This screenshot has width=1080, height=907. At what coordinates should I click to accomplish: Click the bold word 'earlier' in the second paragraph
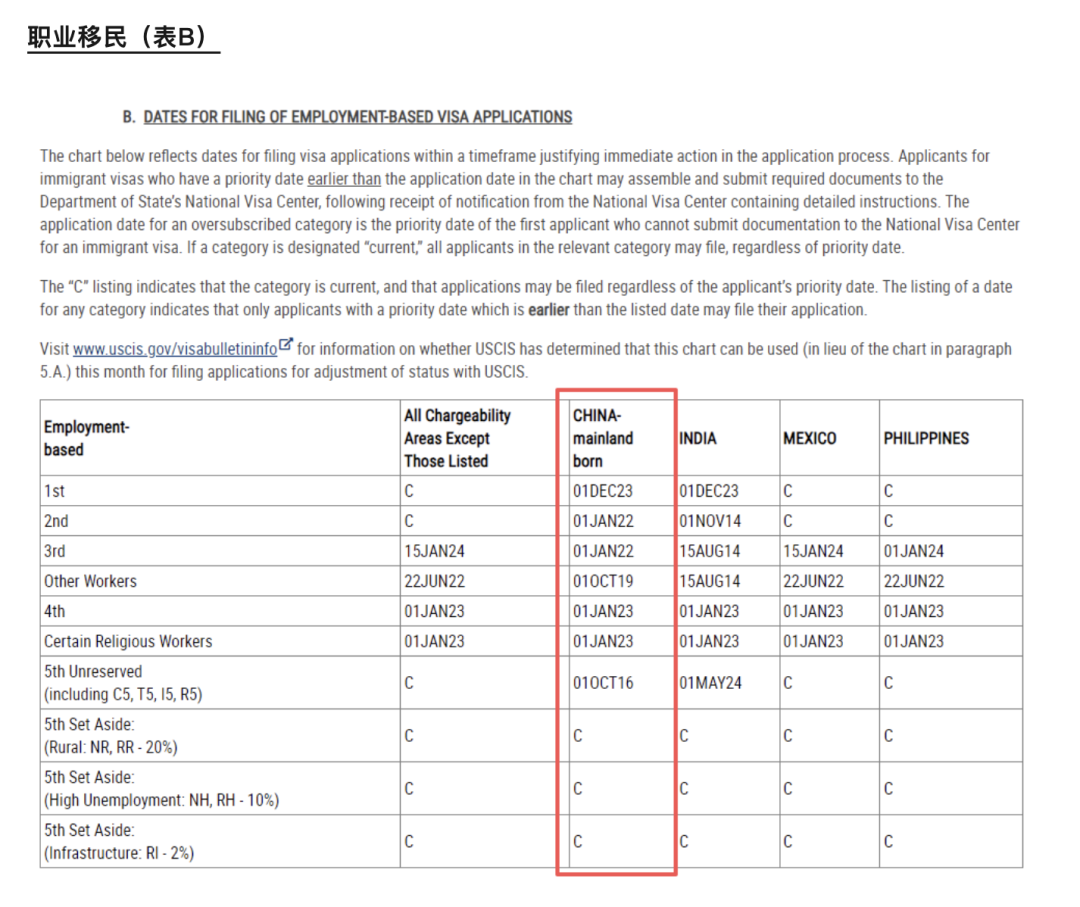point(548,310)
